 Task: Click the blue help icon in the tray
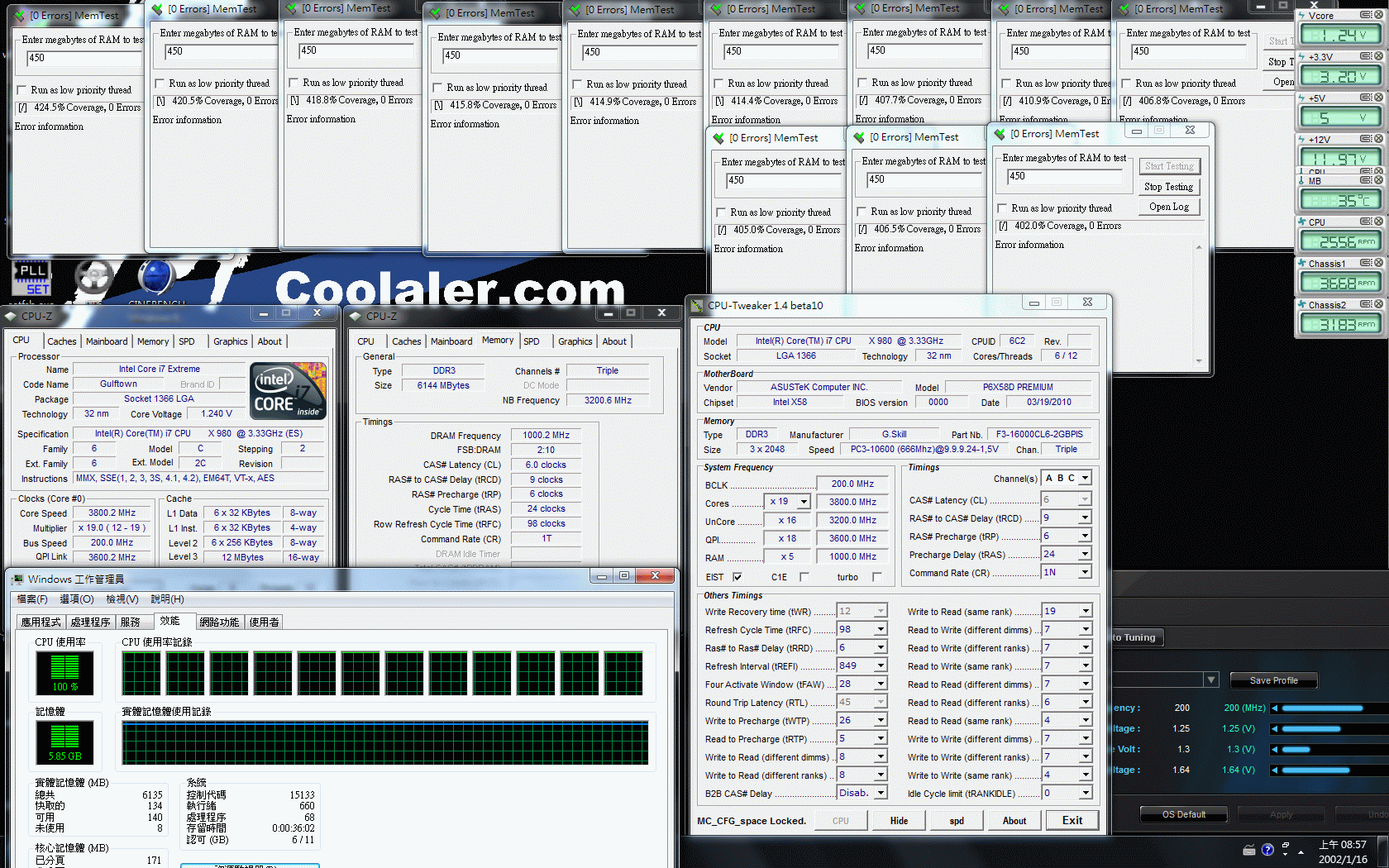pos(1267,850)
